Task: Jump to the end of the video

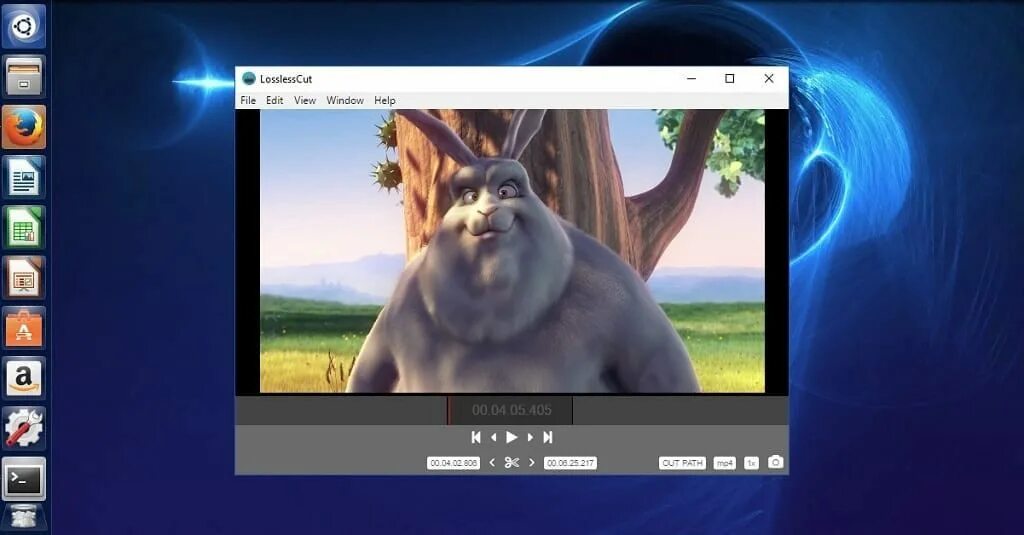Action: point(547,437)
